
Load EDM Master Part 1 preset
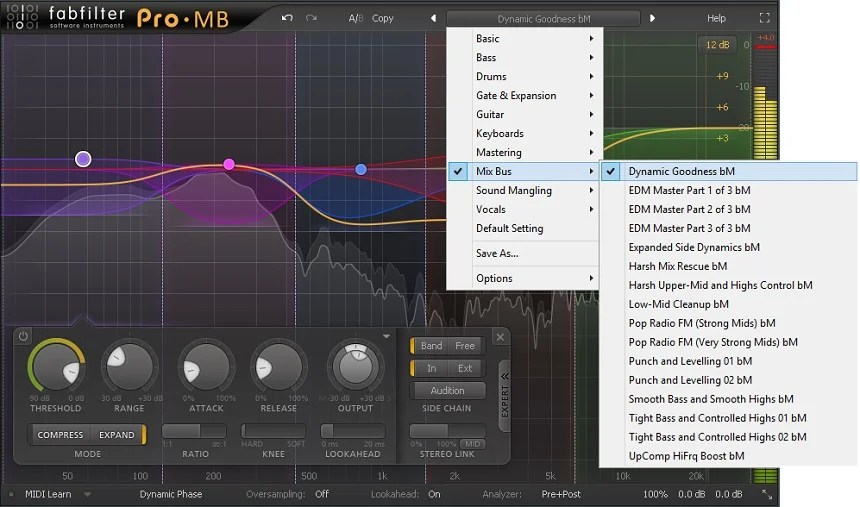[729, 190]
